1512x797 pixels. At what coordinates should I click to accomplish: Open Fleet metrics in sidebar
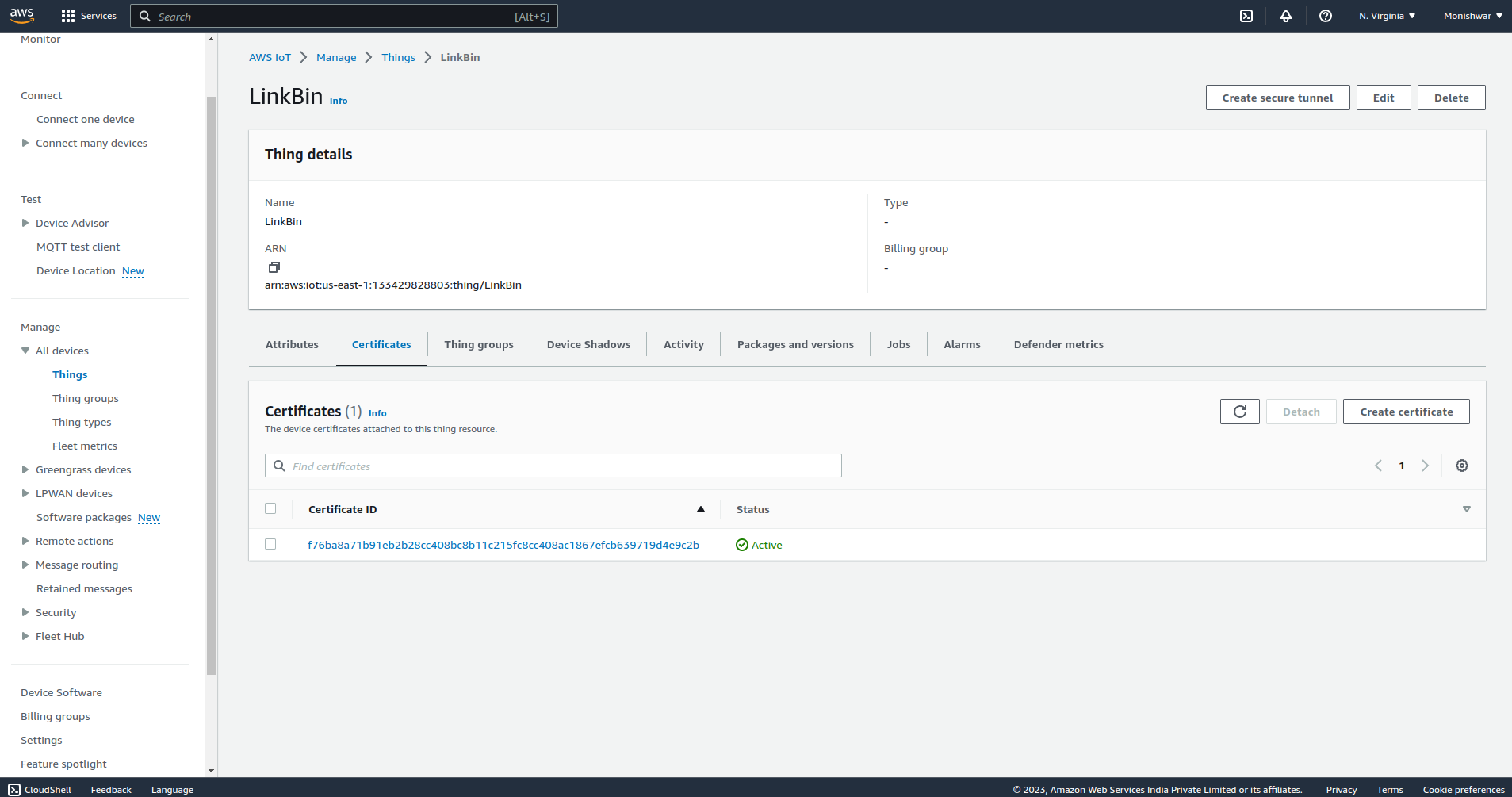tap(85, 446)
